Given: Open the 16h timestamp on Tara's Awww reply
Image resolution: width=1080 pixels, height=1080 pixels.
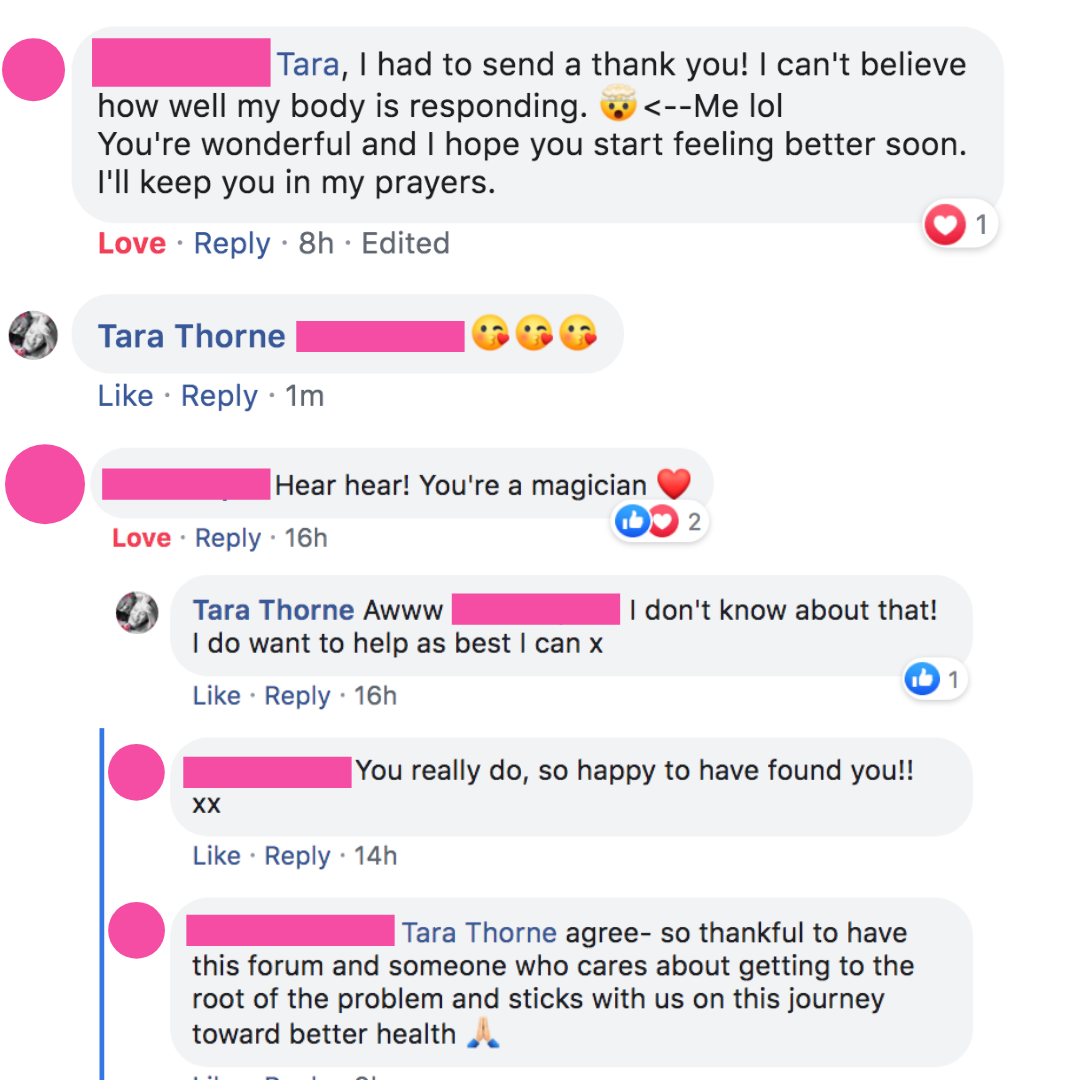Looking at the screenshot, I should coord(375,696).
